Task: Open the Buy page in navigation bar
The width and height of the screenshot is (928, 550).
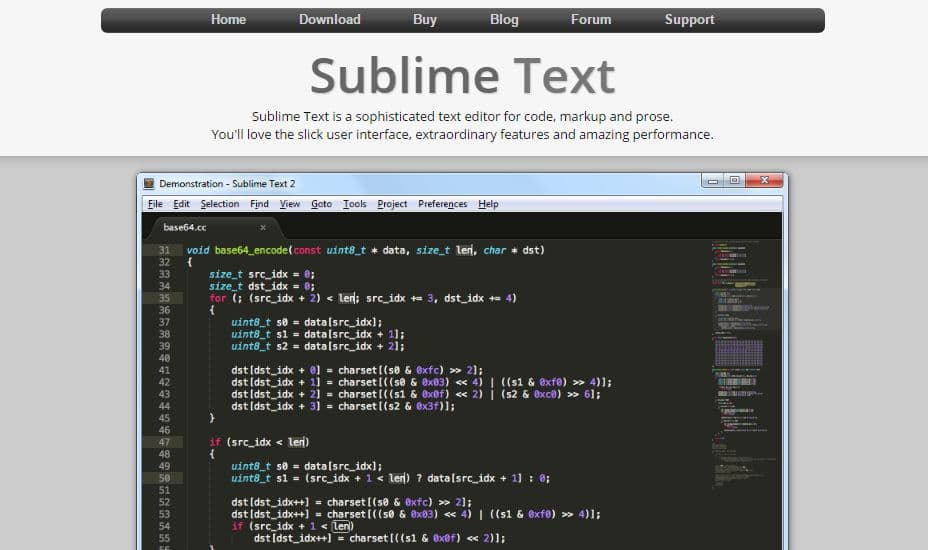Action: (x=424, y=20)
